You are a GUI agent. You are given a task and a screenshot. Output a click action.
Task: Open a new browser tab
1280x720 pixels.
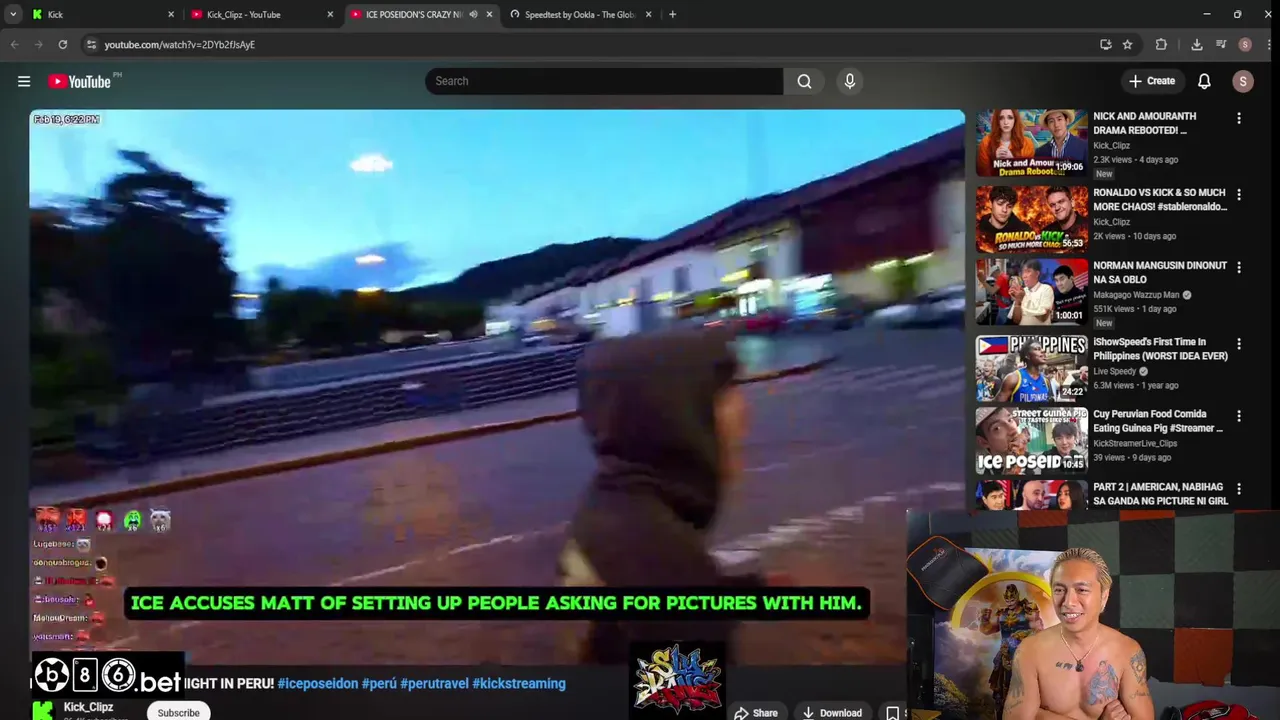coord(672,14)
